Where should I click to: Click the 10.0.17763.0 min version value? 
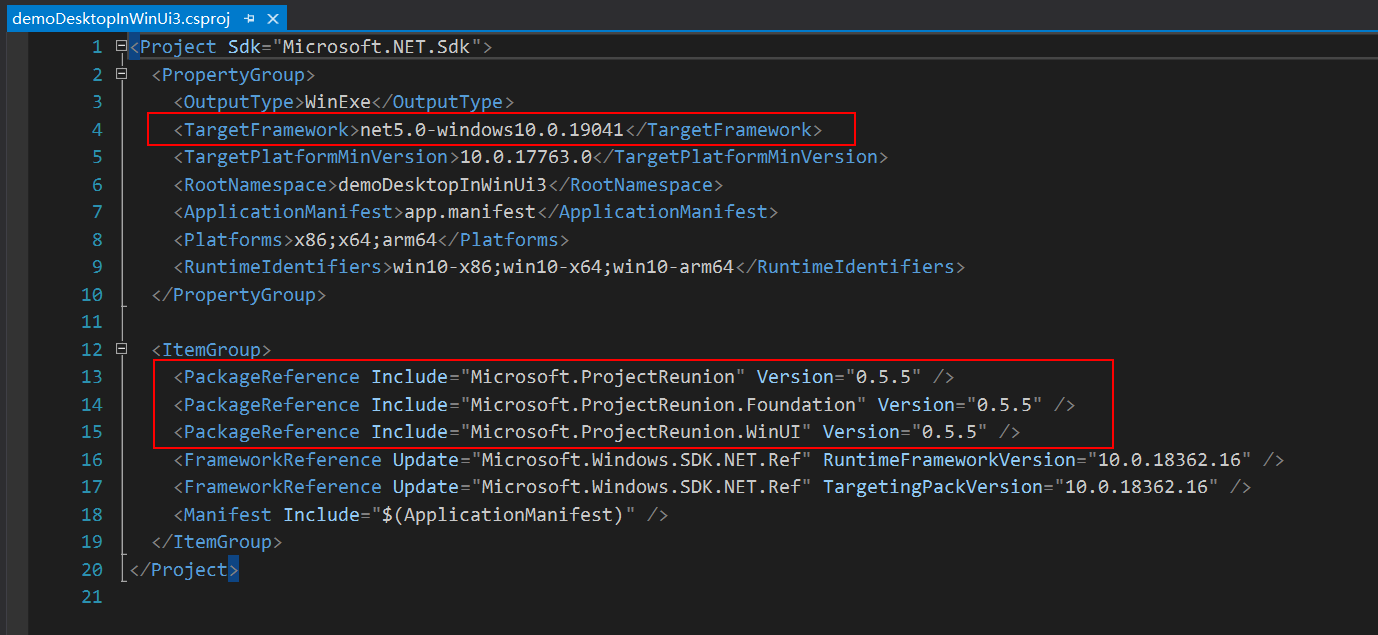[x=526, y=157]
